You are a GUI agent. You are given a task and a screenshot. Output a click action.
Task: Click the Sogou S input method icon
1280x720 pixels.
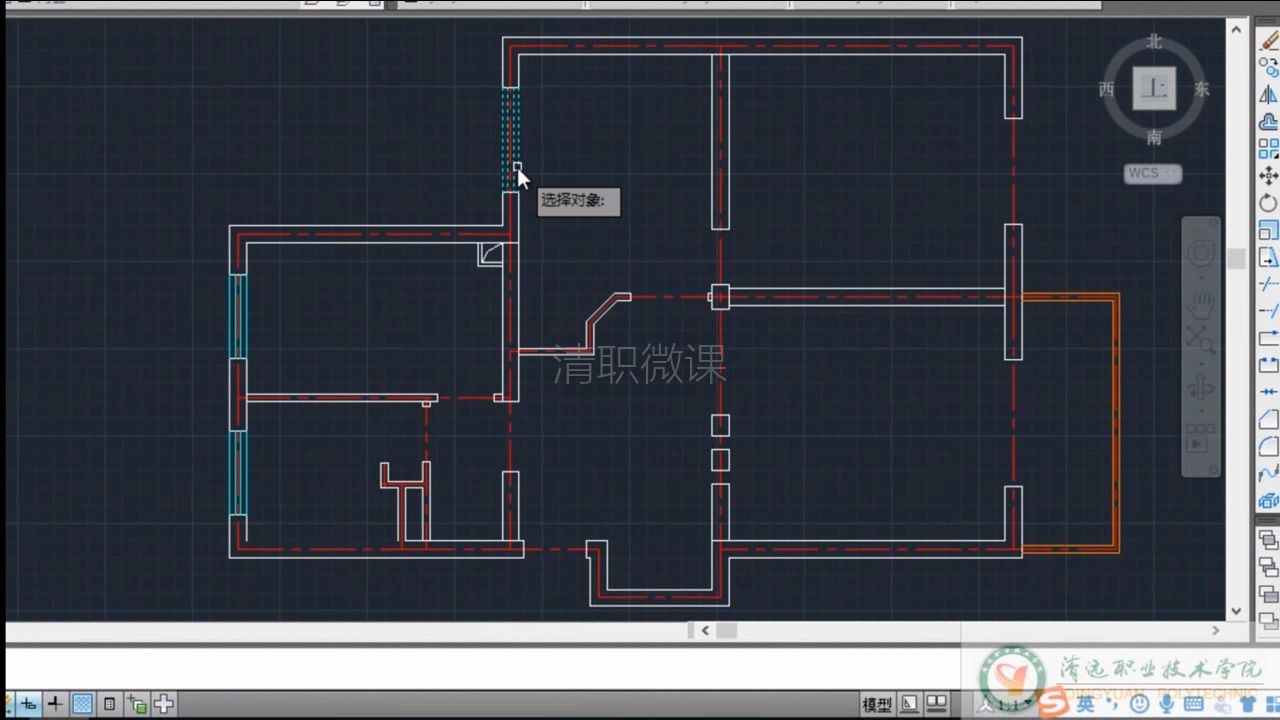click(1053, 704)
